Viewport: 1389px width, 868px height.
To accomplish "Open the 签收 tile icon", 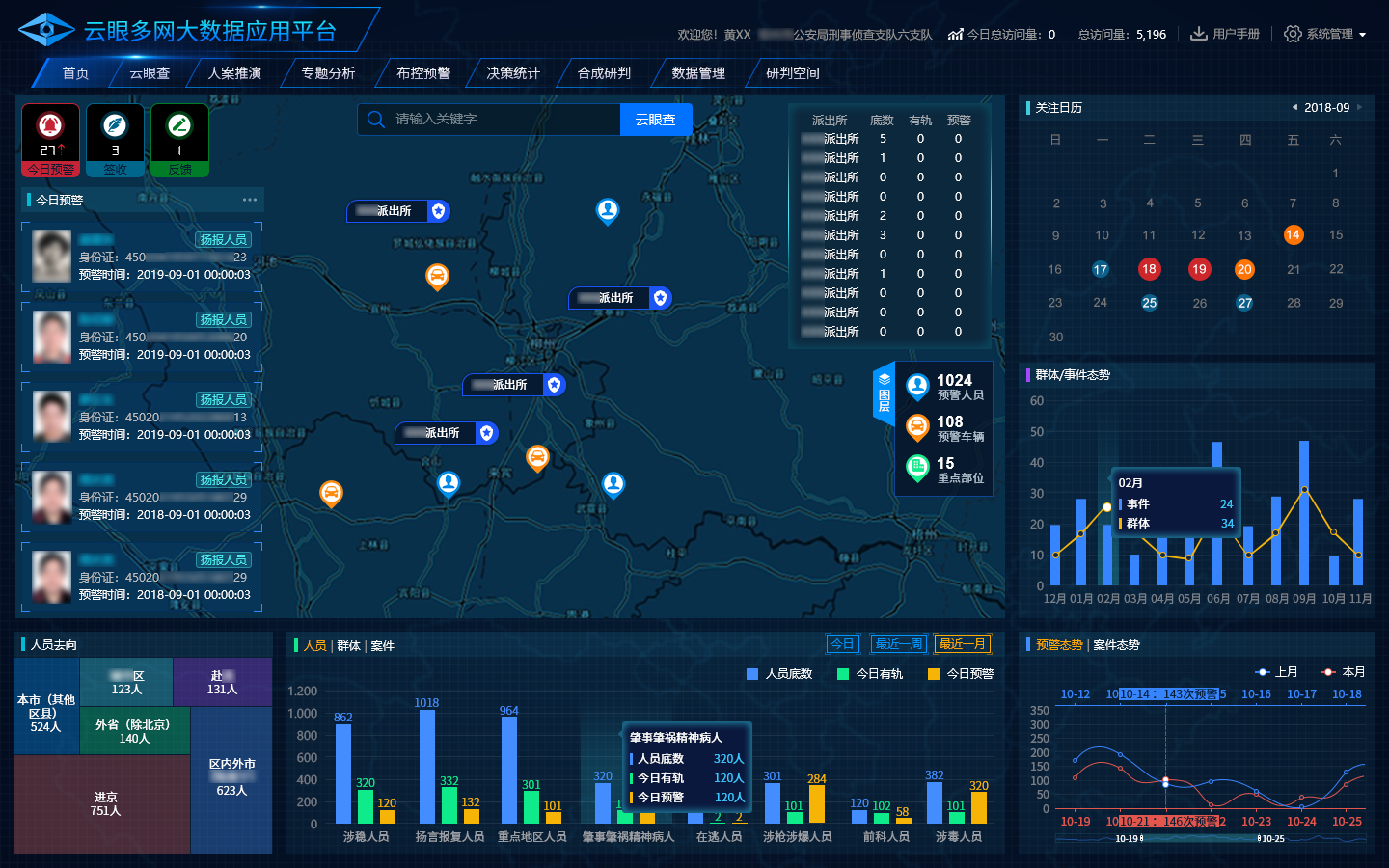I will click(x=115, y=125).
